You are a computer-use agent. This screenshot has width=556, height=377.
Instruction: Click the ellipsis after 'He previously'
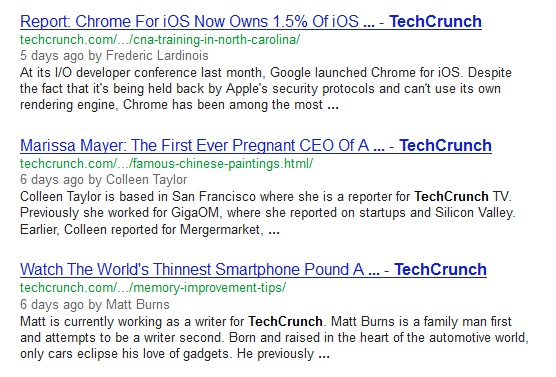pyautogui.click(x=324, y=356)
